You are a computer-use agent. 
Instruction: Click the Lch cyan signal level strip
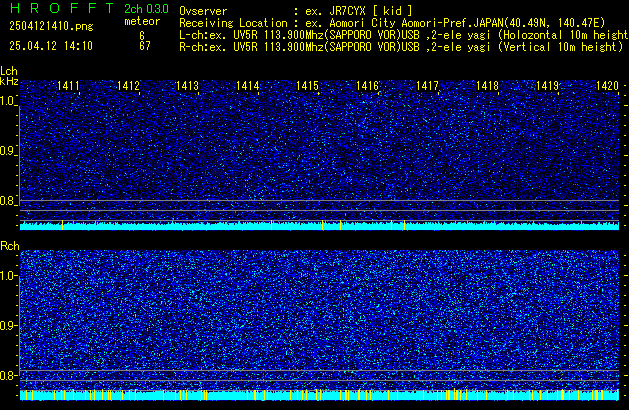click(319, 225)
